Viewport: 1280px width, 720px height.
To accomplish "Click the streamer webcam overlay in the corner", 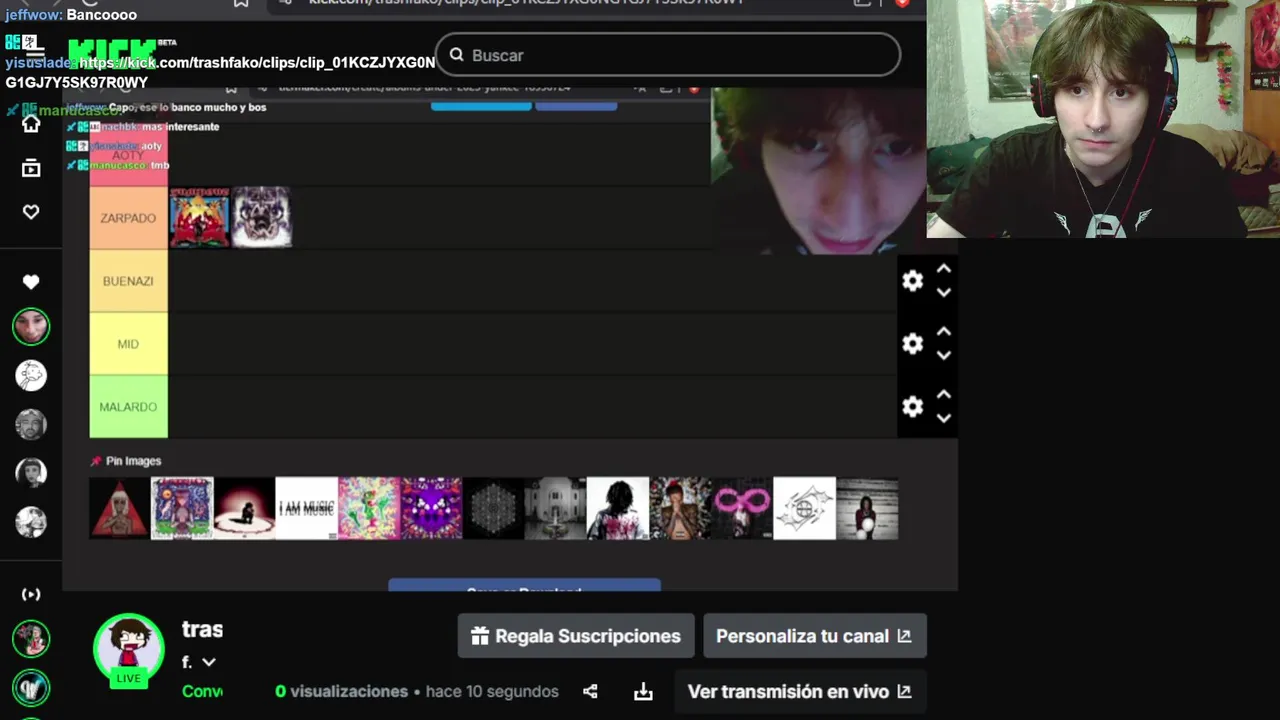I will (x=1103, y=119).
